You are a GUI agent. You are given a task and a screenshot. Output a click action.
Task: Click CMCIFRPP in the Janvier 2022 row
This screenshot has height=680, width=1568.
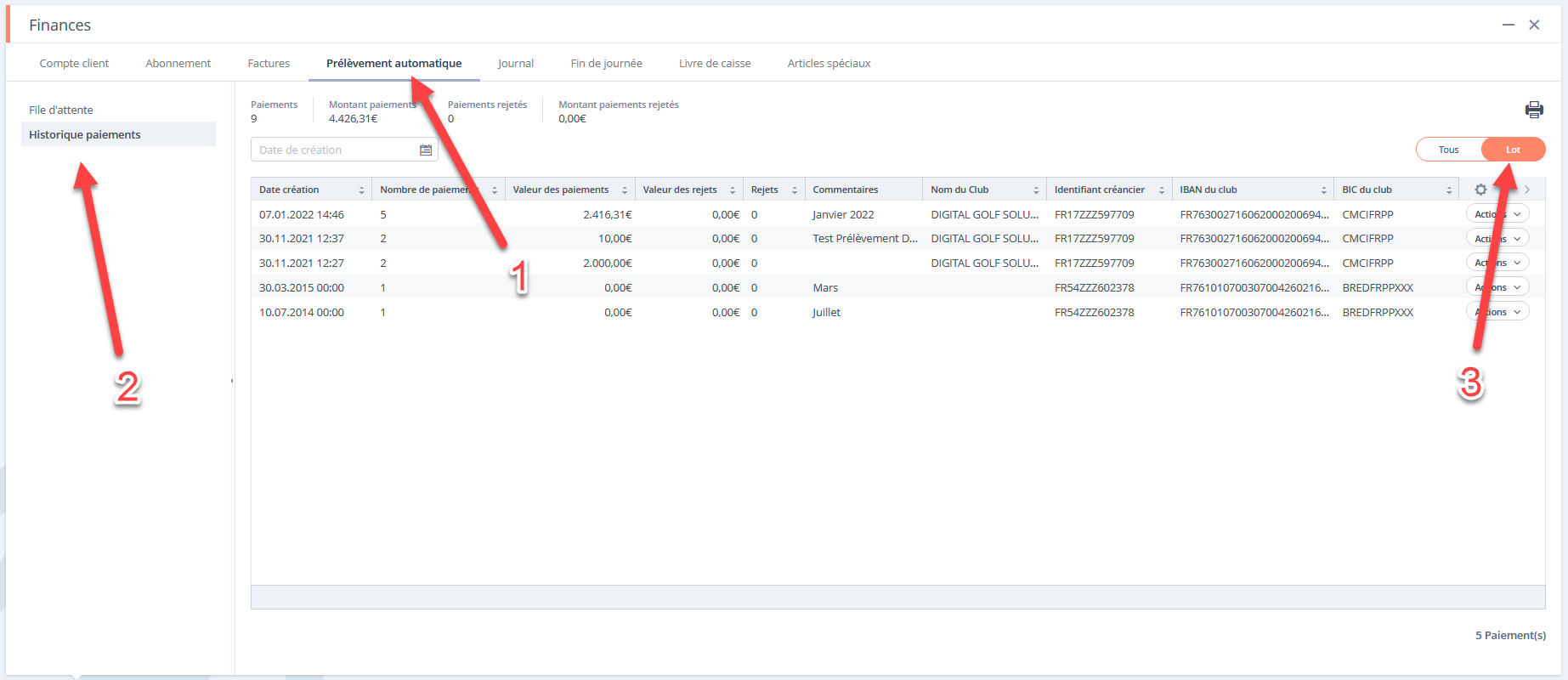pos(1368,214)
